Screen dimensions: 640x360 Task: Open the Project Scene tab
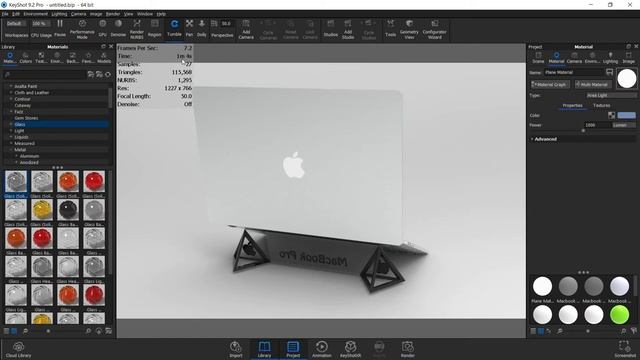538,58
